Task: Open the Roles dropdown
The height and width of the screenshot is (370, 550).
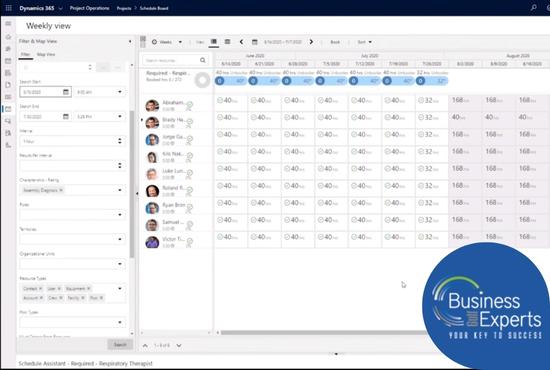Action: tap(120, 215)
